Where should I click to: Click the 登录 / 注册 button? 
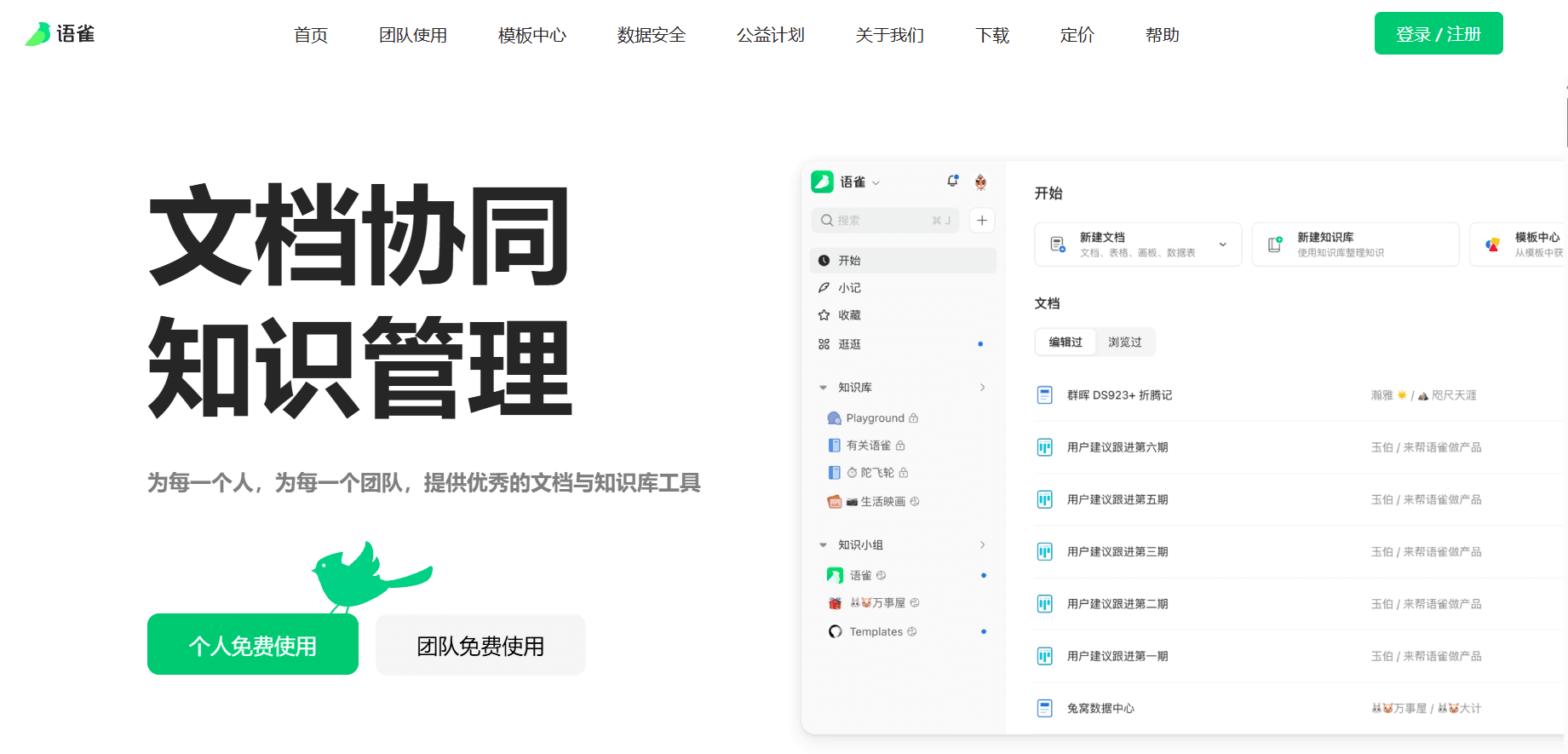(x=1439, y=33)
